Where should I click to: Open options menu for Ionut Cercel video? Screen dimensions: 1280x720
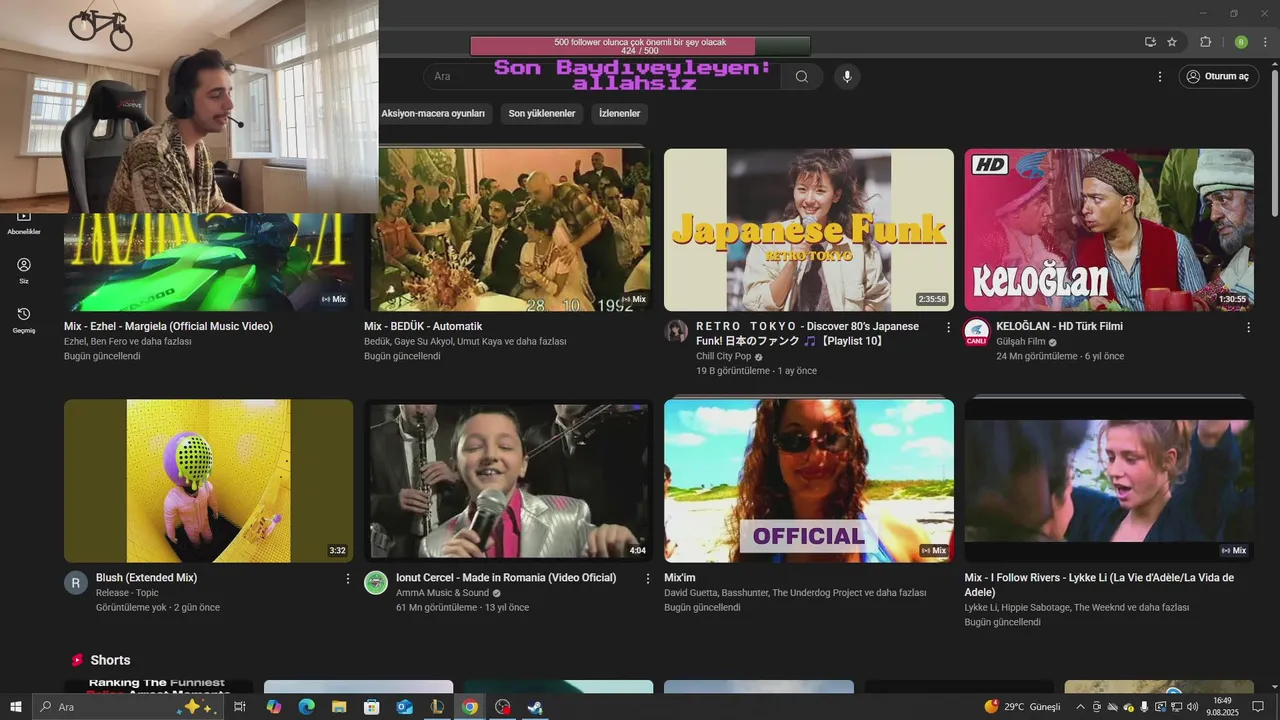coord(648,578)
